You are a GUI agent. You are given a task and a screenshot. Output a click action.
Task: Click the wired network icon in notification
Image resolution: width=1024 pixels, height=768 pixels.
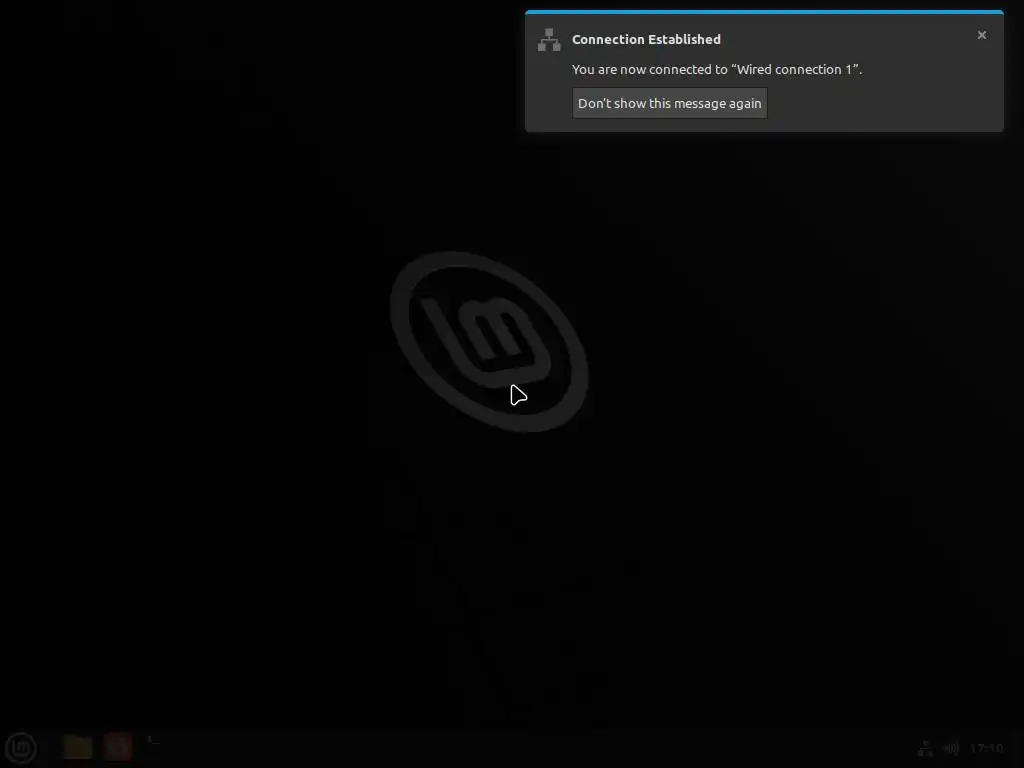(x=549, y=40)
